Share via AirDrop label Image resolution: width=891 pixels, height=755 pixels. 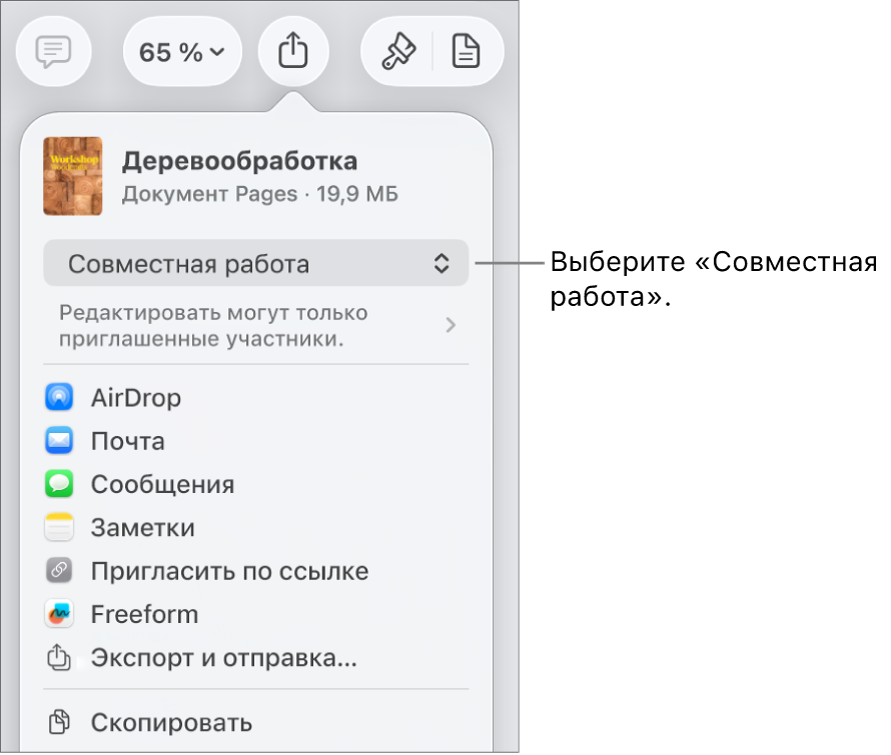click(136, 398)
